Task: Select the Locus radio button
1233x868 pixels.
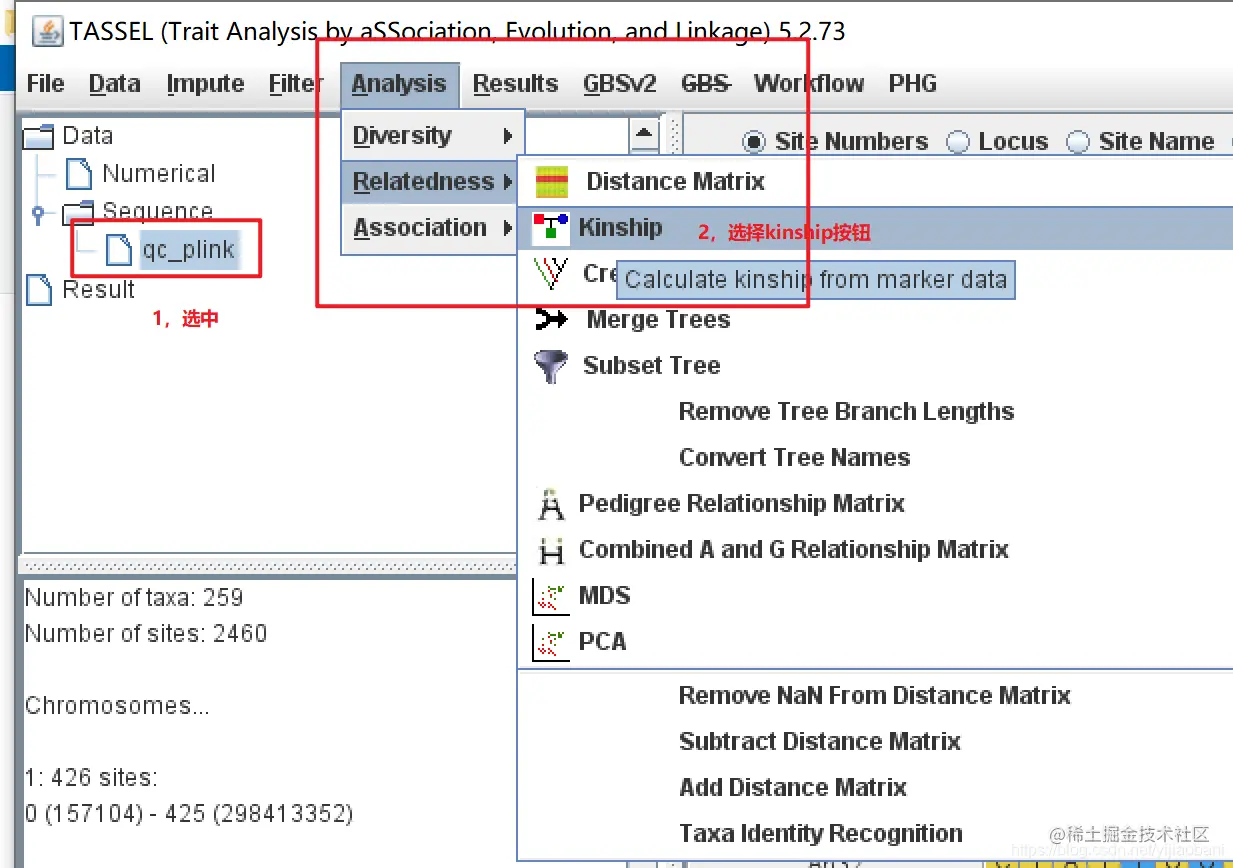Action: click(958, 142)
